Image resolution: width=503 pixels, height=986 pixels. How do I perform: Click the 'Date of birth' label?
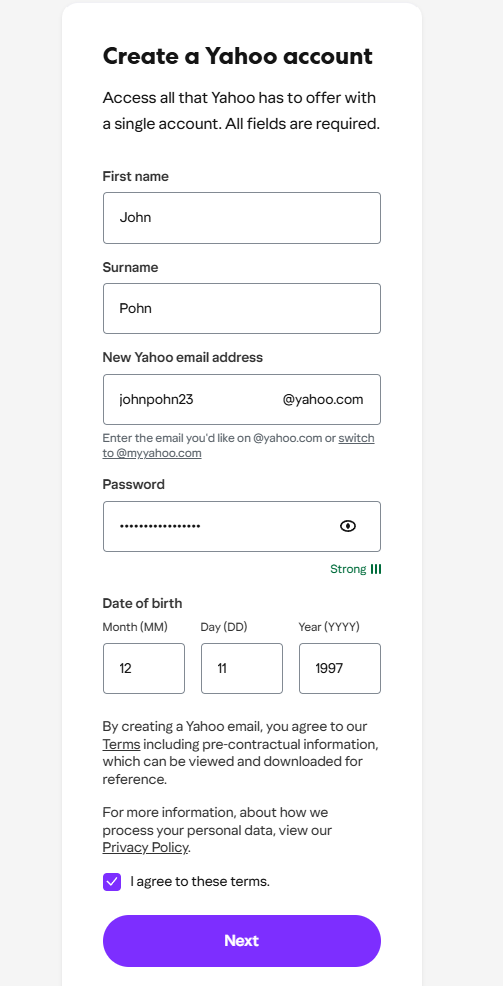(x=142, y=603)
